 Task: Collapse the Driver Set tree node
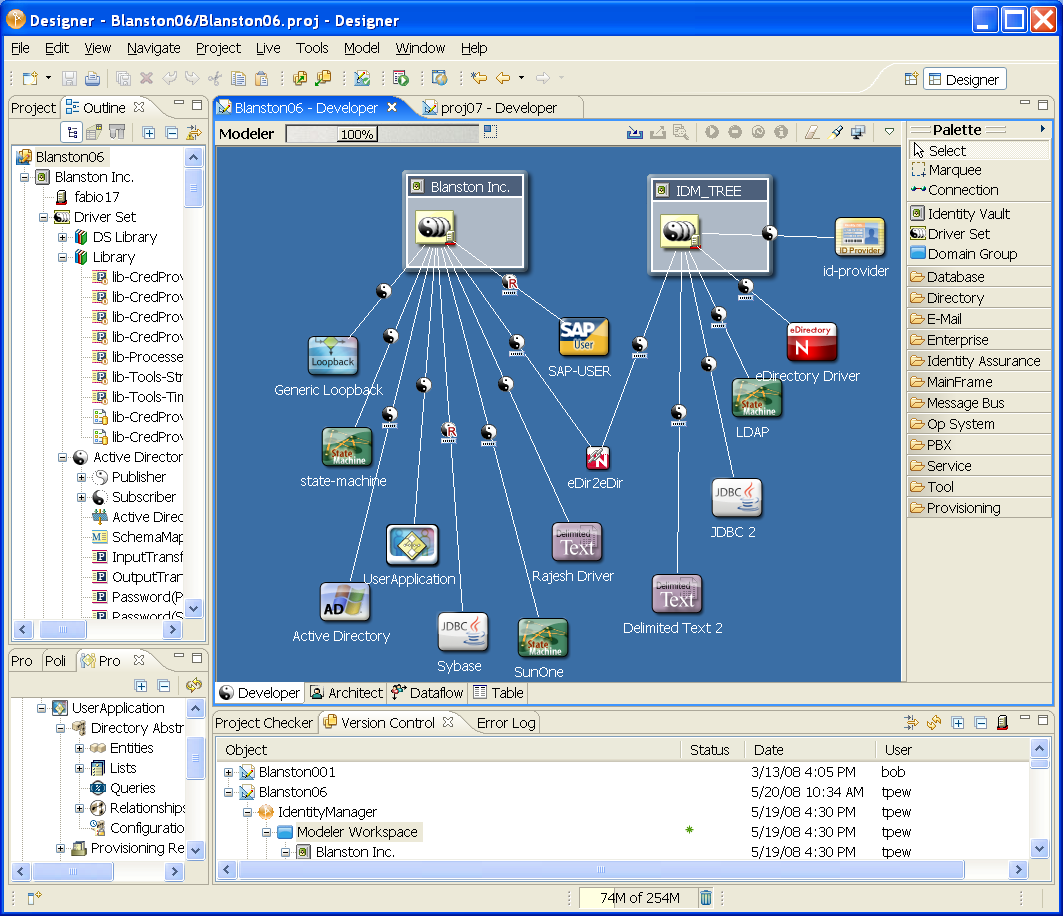44,217
